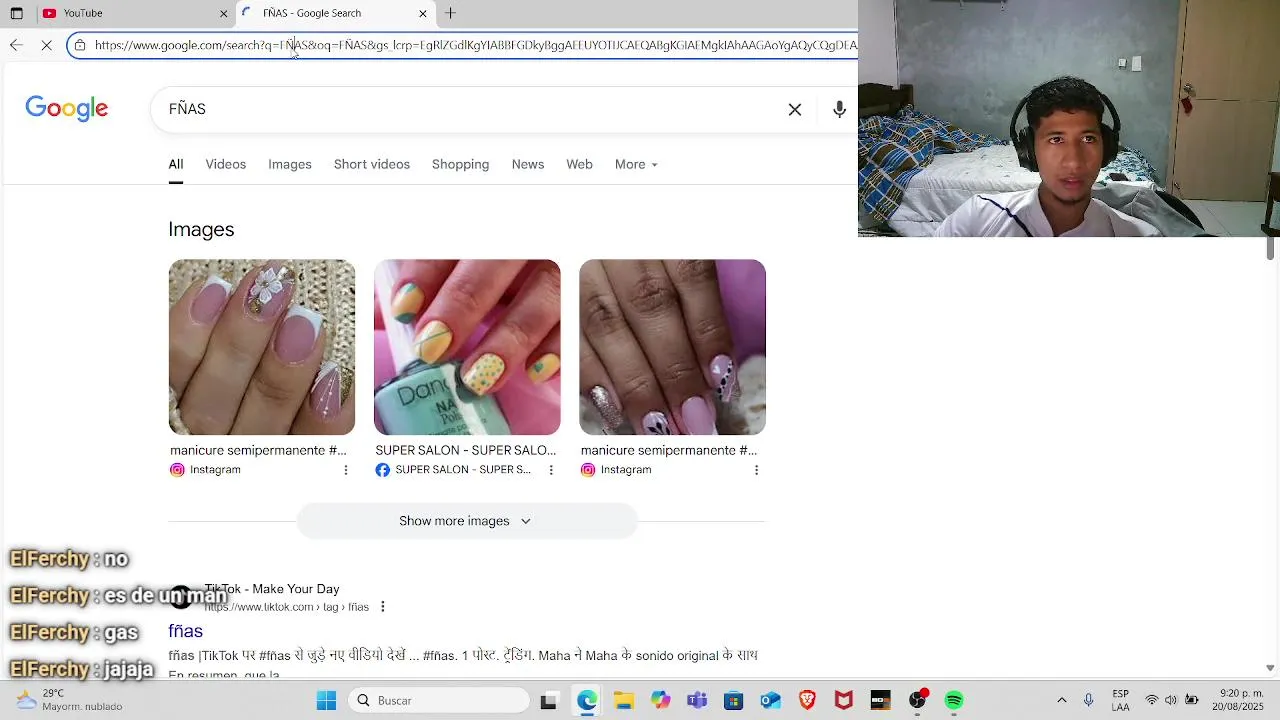The width and height of the screenshot is (1280, 720).
Task: Click the browser back arrow button
Action: pyautogui.click(x=16, y=45)
